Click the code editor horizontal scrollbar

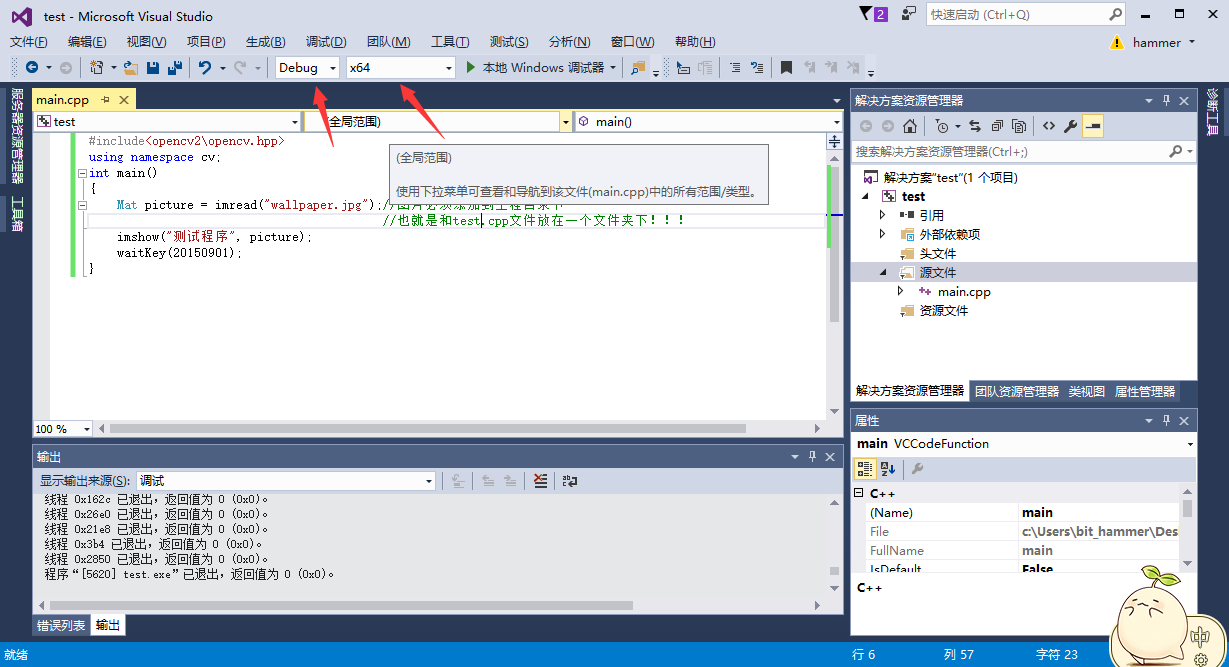click(x=428, y=428)
